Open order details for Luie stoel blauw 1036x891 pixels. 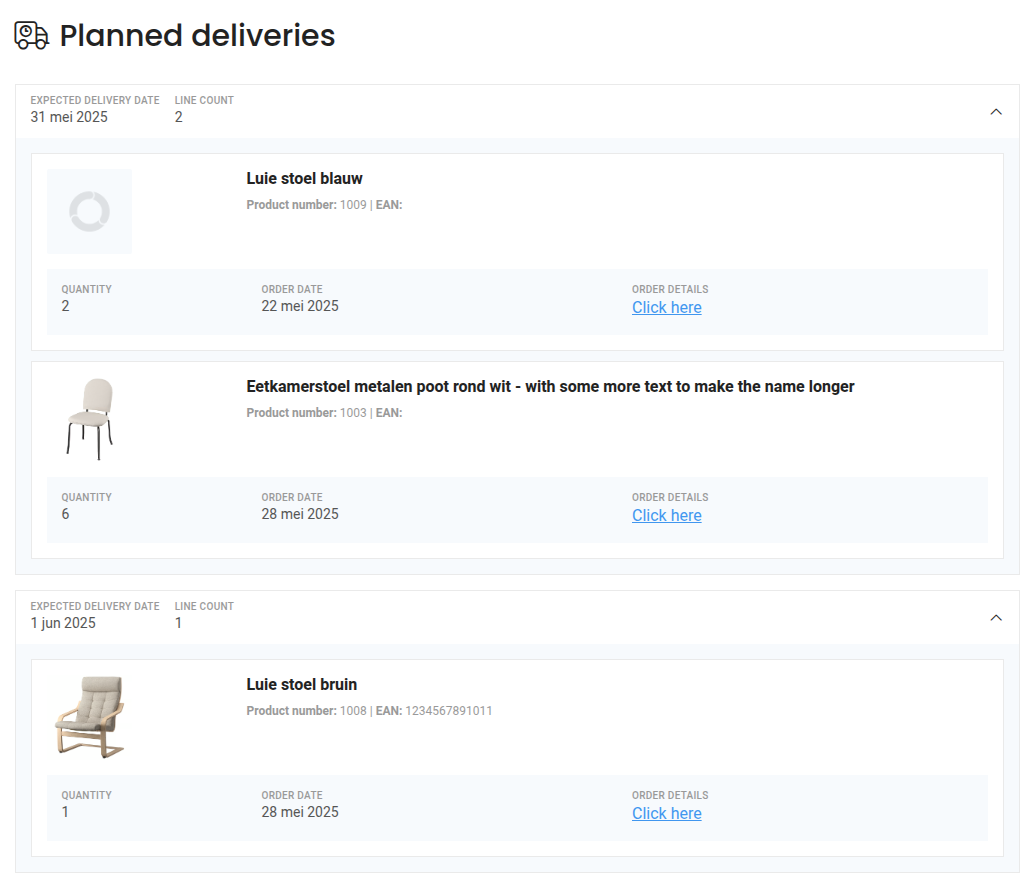click(x=666, y=308)
